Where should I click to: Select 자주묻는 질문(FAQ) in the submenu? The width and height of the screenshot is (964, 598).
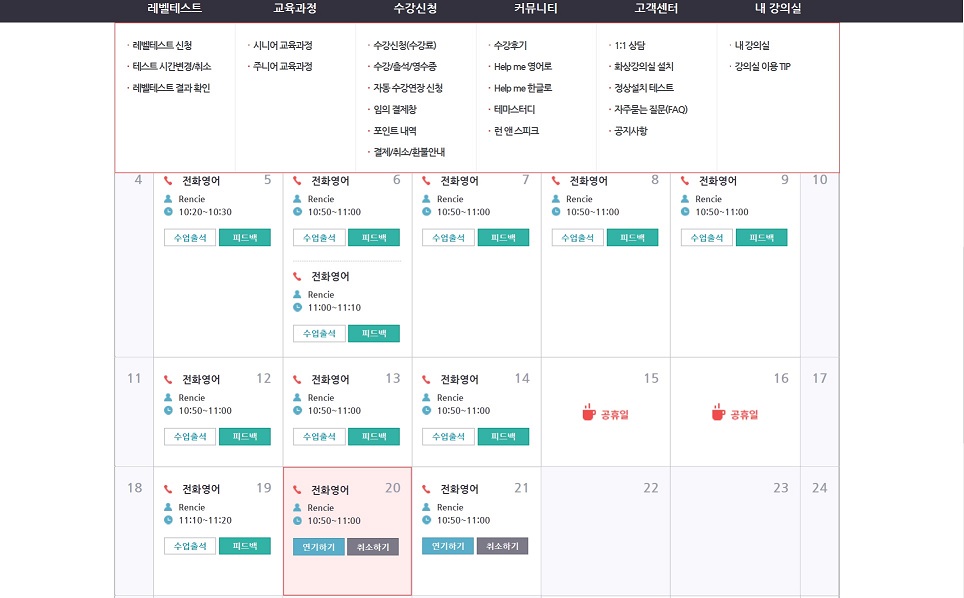click(651, 110)
